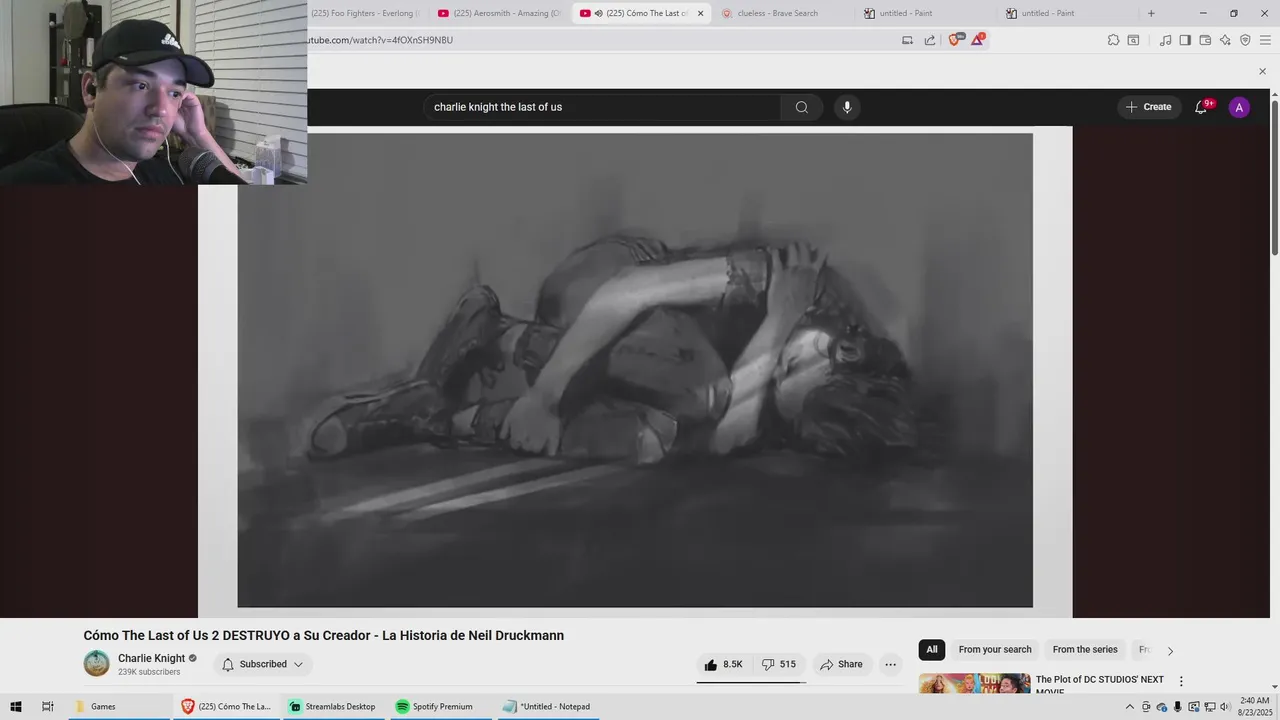Close the Cómo The Last of Us tab

pos(701,13)
